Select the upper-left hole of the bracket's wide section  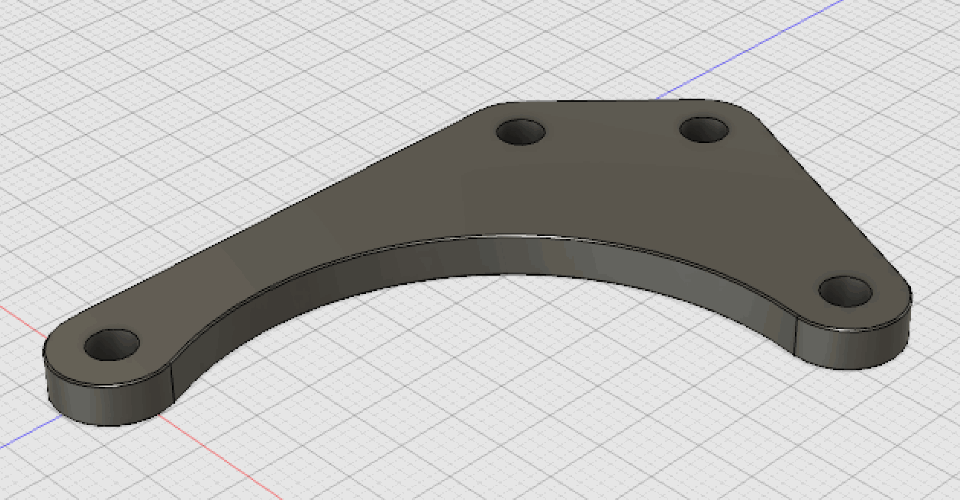pos(521,132)
